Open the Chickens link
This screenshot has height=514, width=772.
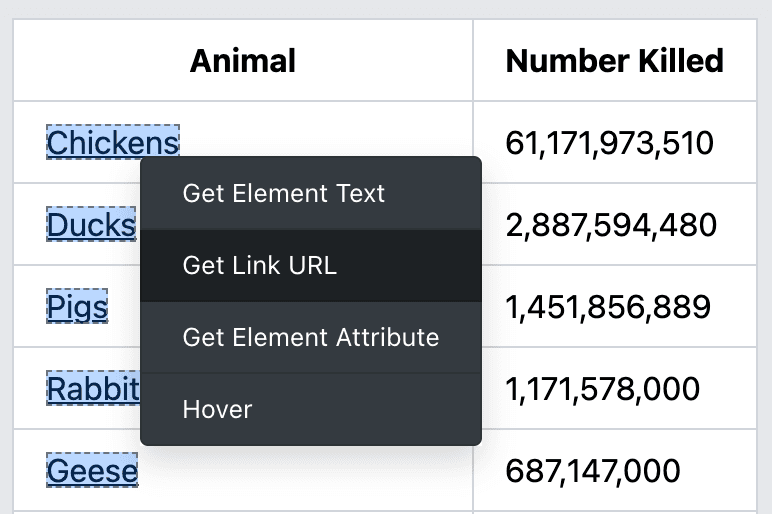coord(112,143)
